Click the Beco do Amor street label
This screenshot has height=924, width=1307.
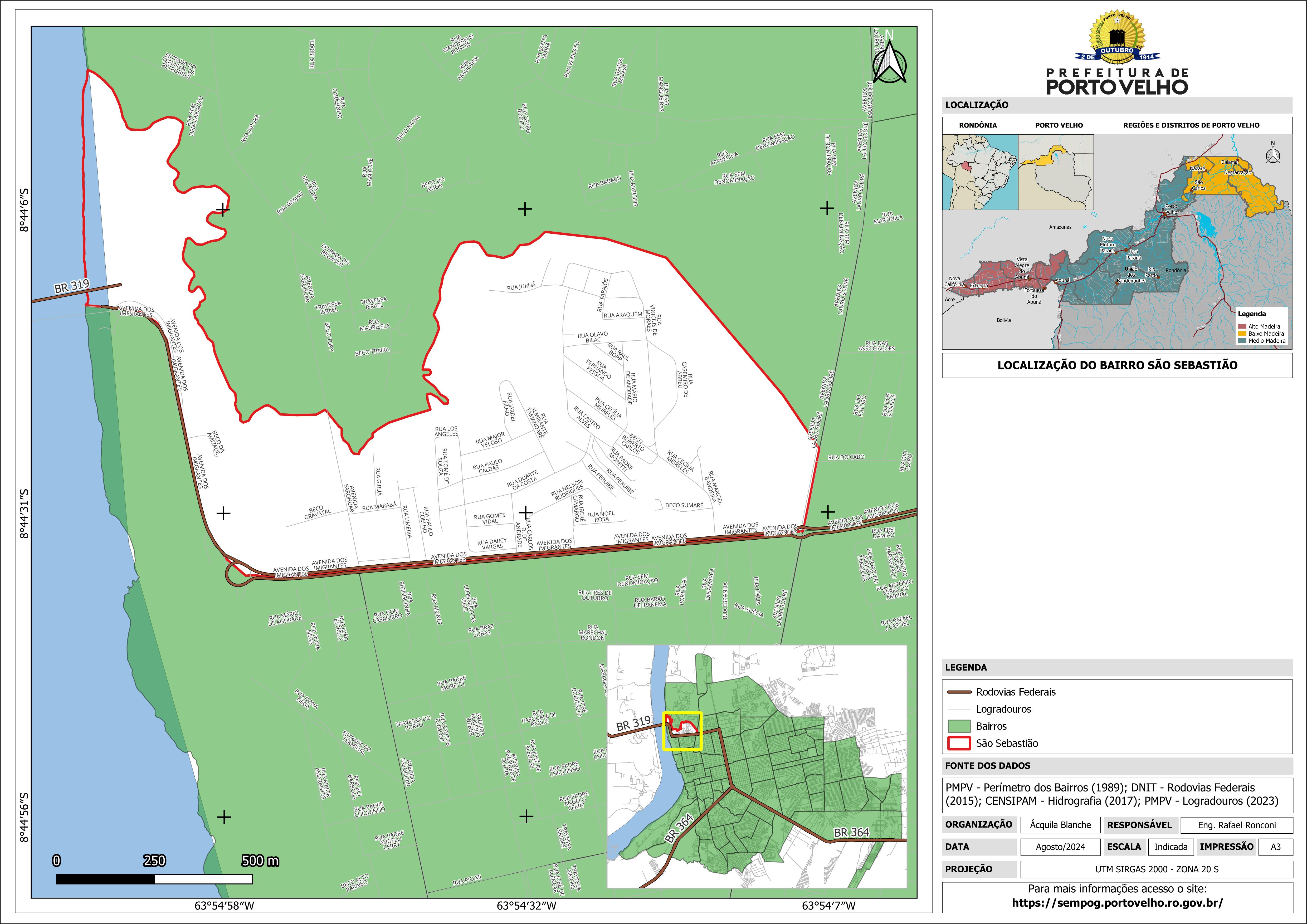click(433, 184)
